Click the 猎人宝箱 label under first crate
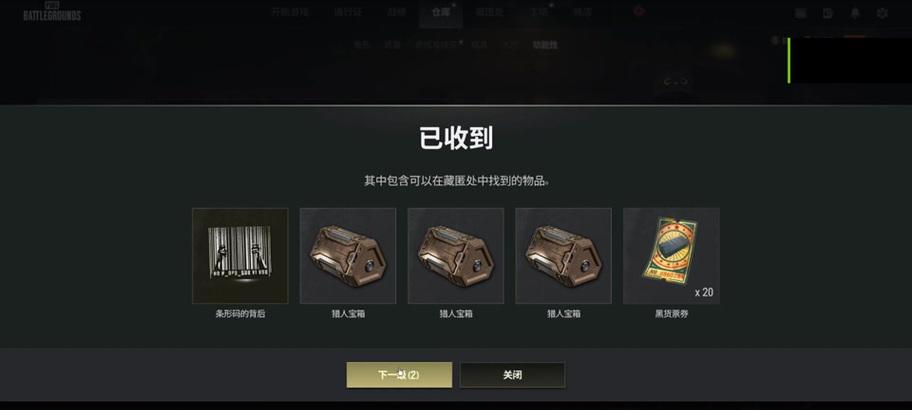 [x=348, y=314]
